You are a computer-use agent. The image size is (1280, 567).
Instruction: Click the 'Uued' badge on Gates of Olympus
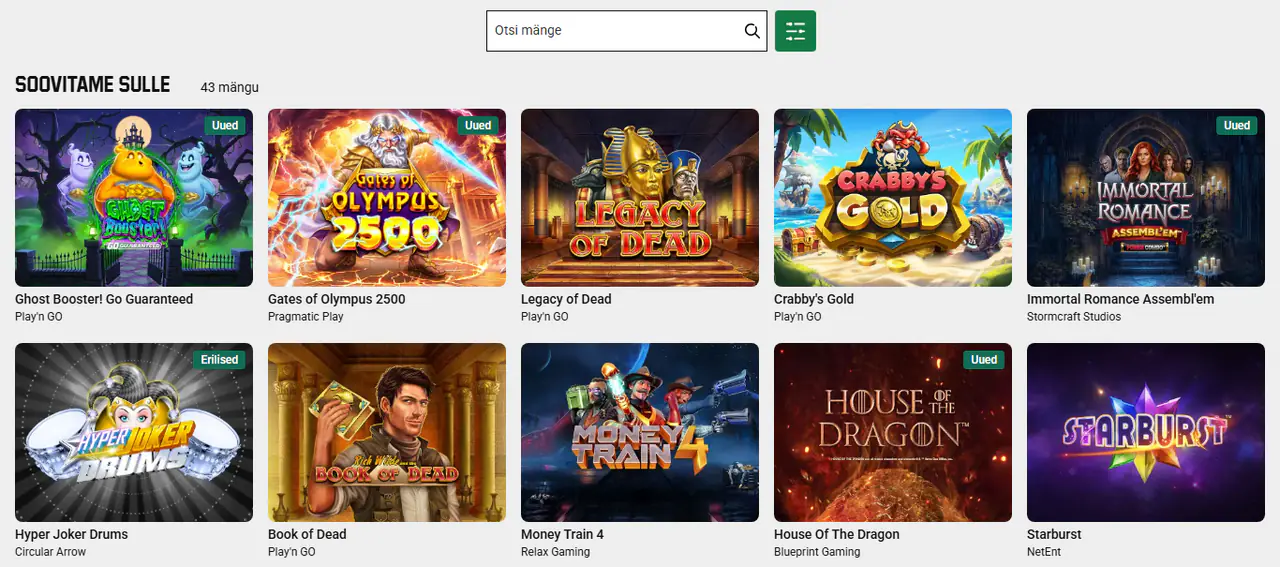click(478, 125)
